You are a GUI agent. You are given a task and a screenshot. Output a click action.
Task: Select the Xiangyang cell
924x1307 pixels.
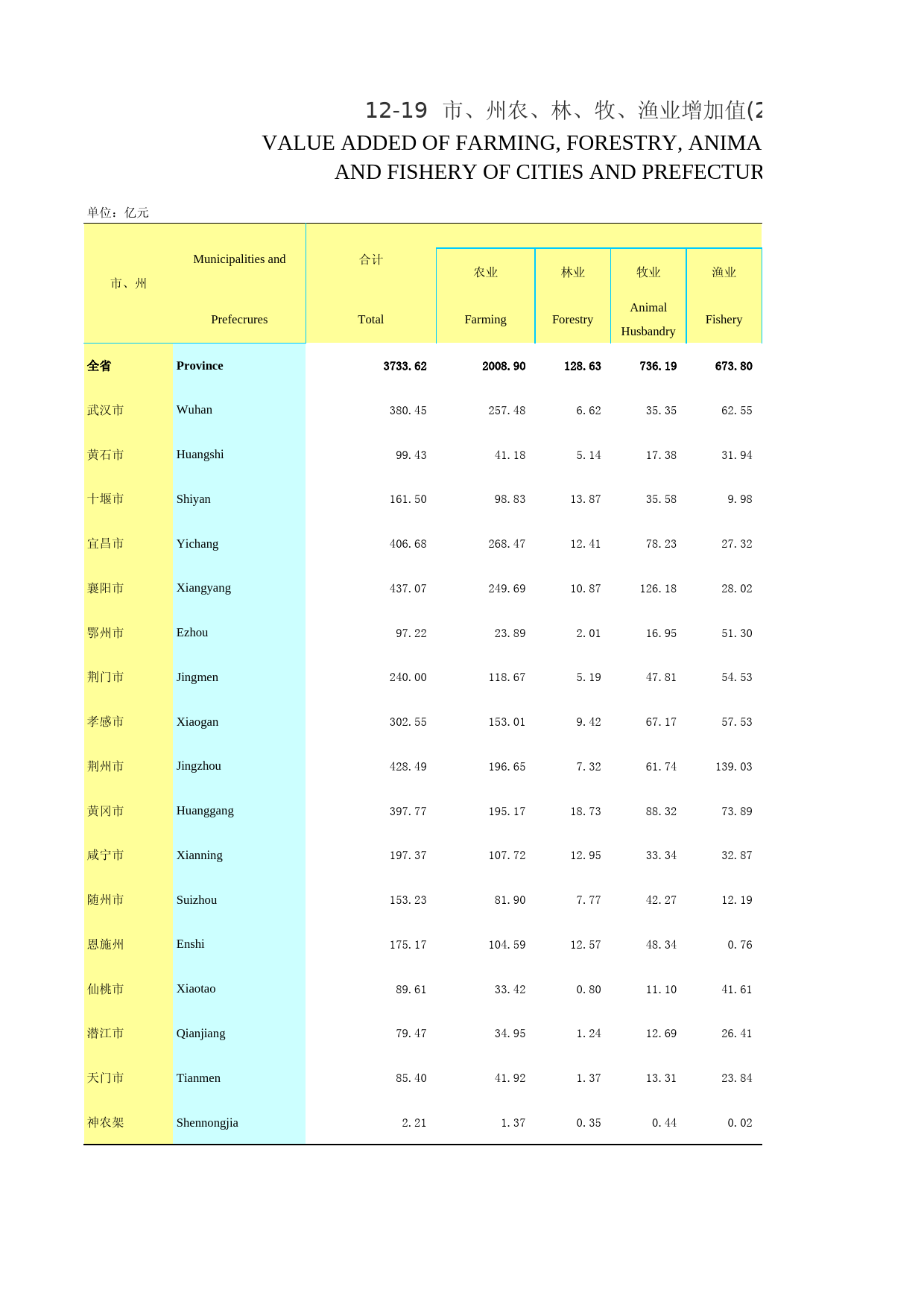click(203, 588)
